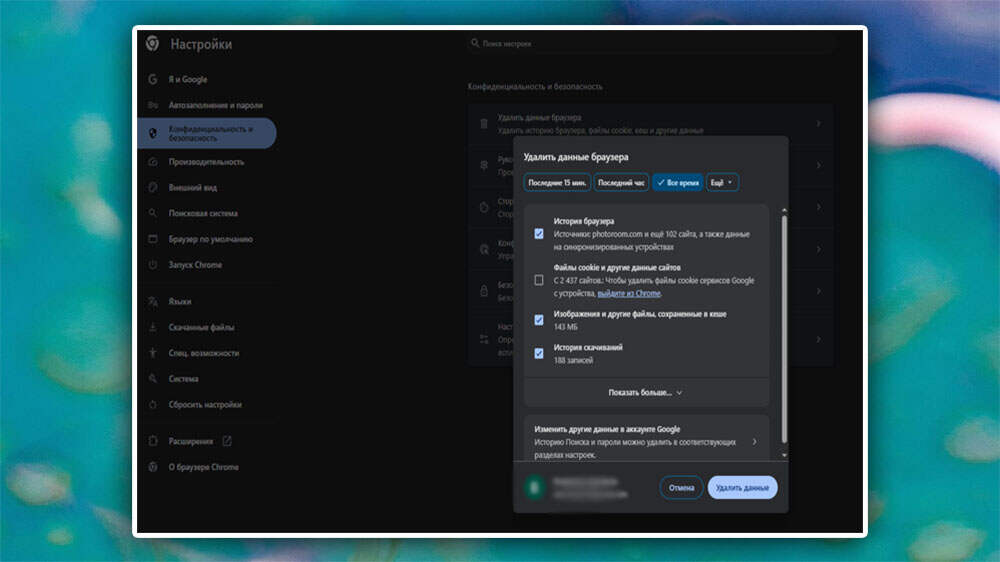Click the gauge icon for Производительность
Screen dimensions: 1000x562
(153, 161)
